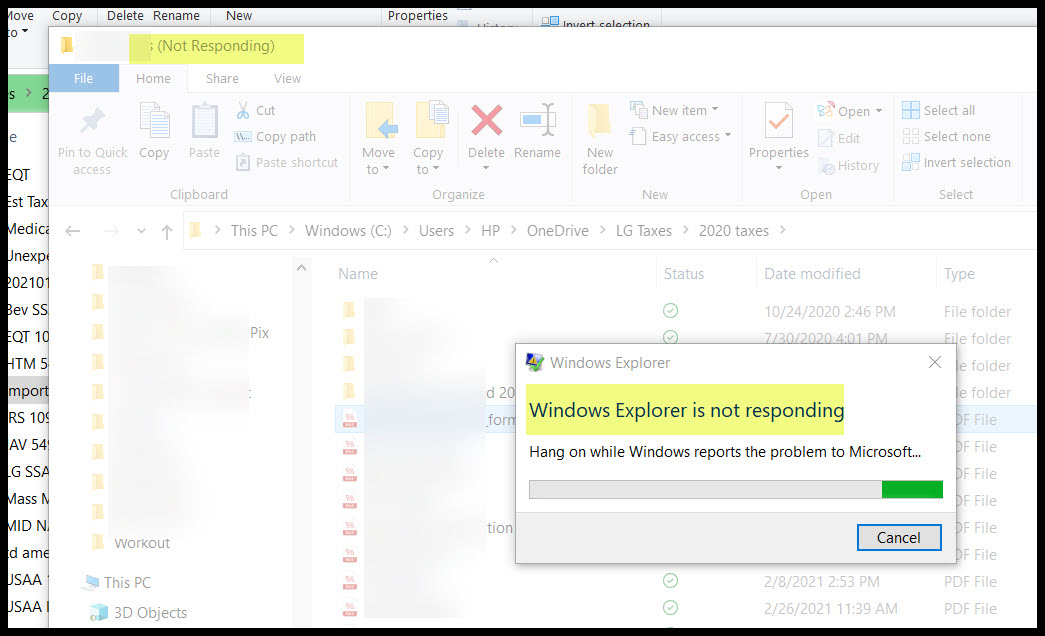Click the Cut scissors icon

point(243,111)
